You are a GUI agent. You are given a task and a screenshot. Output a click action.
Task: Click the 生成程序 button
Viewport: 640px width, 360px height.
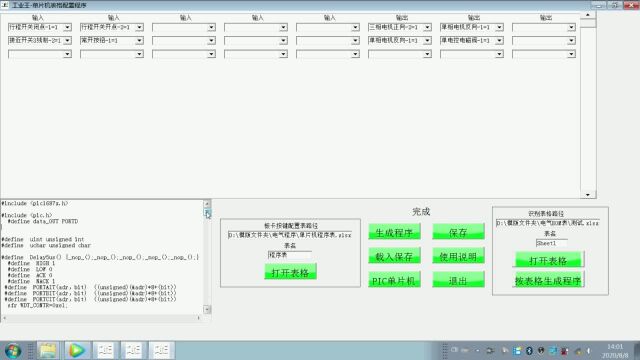click(394, 232)
